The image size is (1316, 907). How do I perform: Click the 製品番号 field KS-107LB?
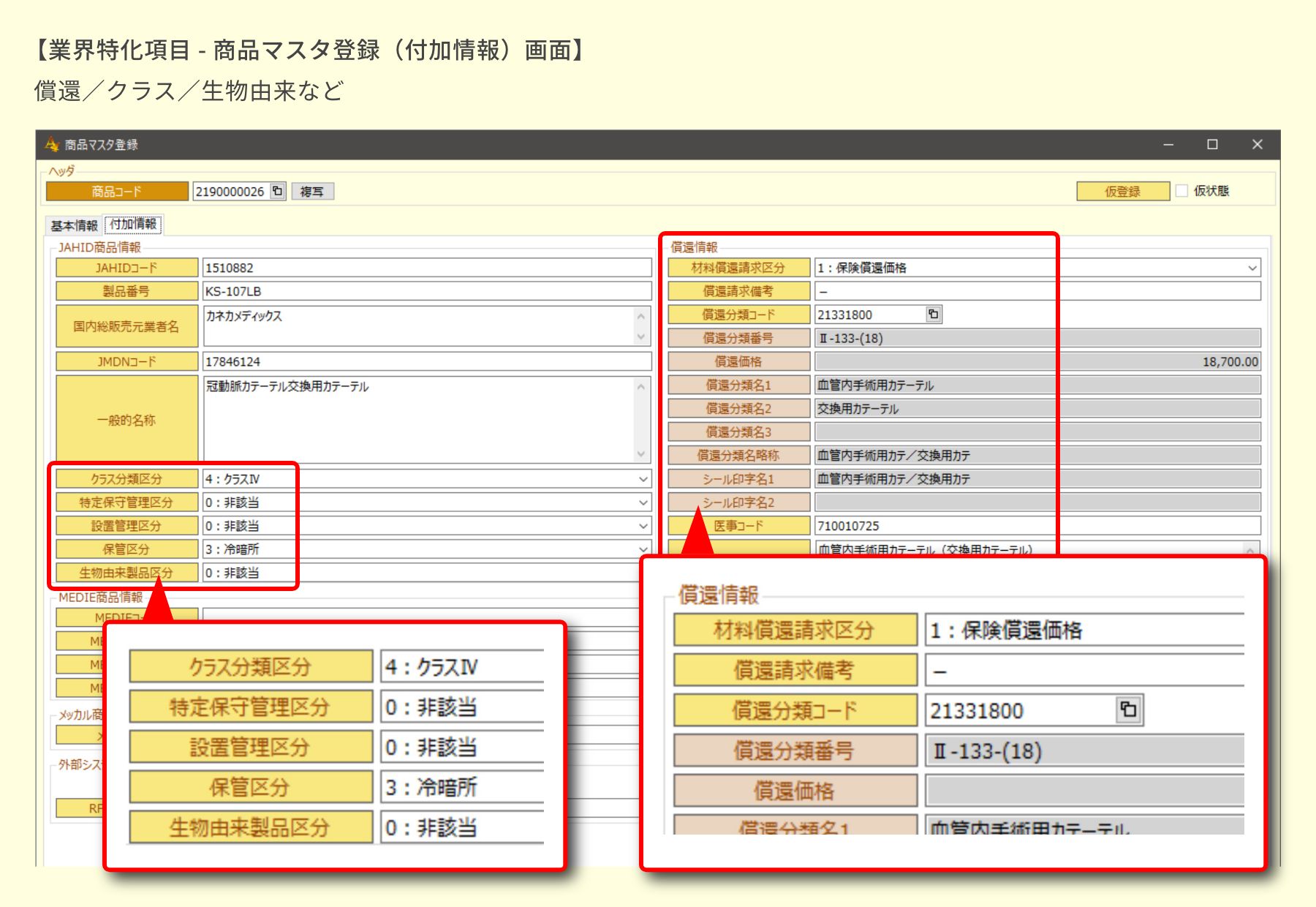[x=426, y=291]
